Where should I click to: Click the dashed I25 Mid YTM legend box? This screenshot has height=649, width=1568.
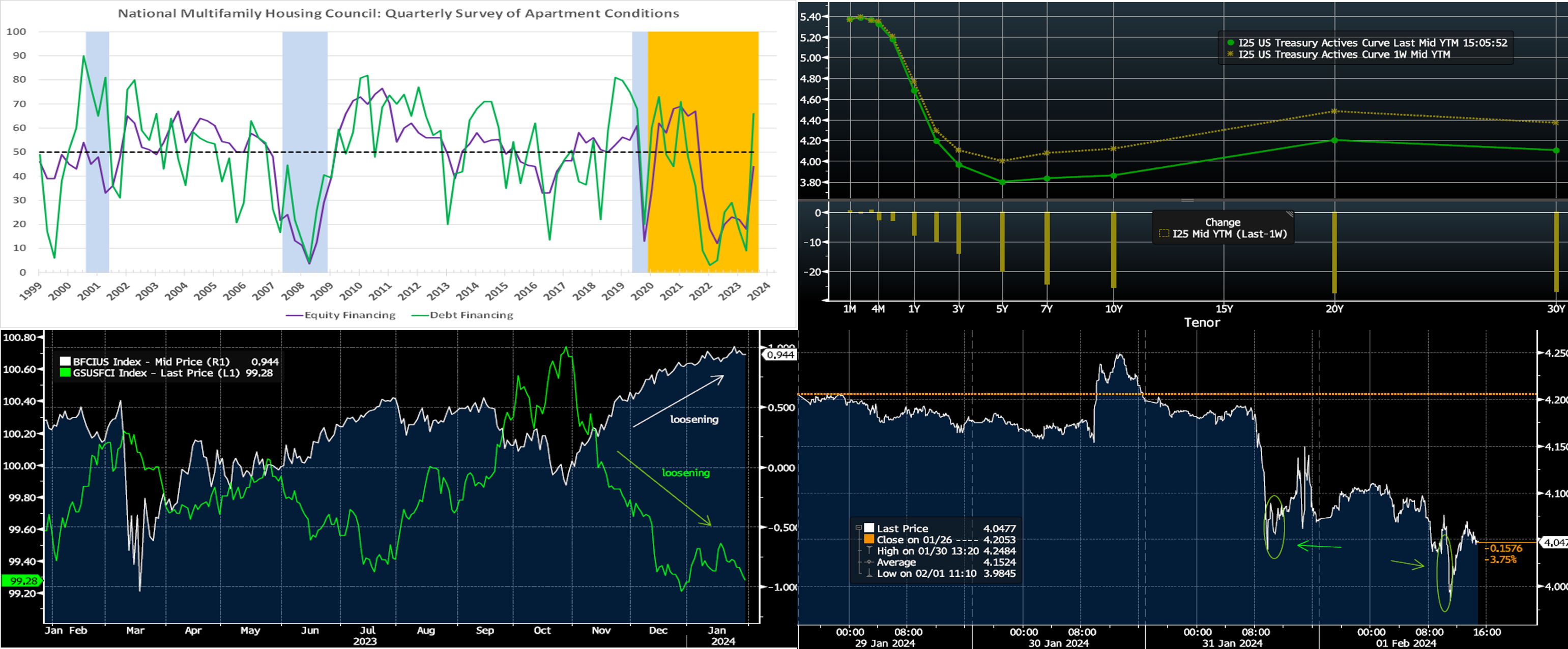pos(1164,233)
